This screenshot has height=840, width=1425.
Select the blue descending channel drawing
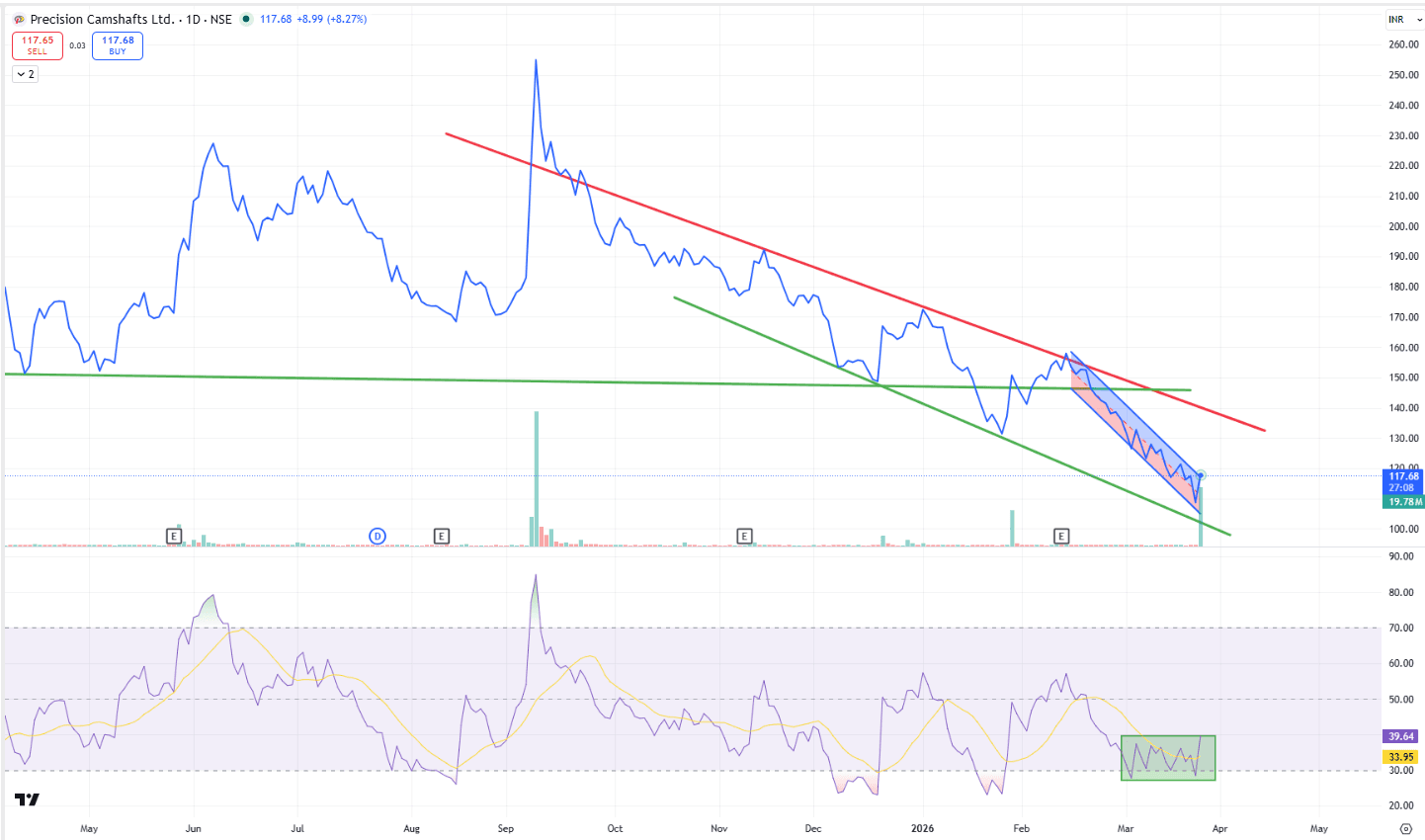(1136, 433)
